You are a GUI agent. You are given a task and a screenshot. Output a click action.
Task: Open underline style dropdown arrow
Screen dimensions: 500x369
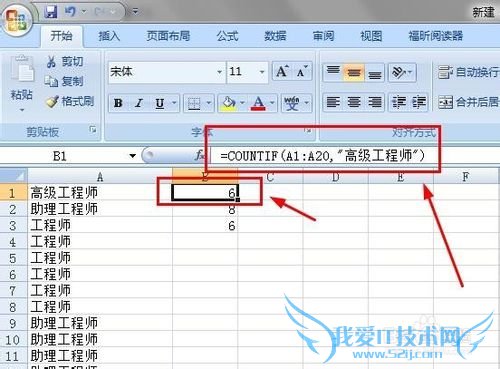pos(174,103)
